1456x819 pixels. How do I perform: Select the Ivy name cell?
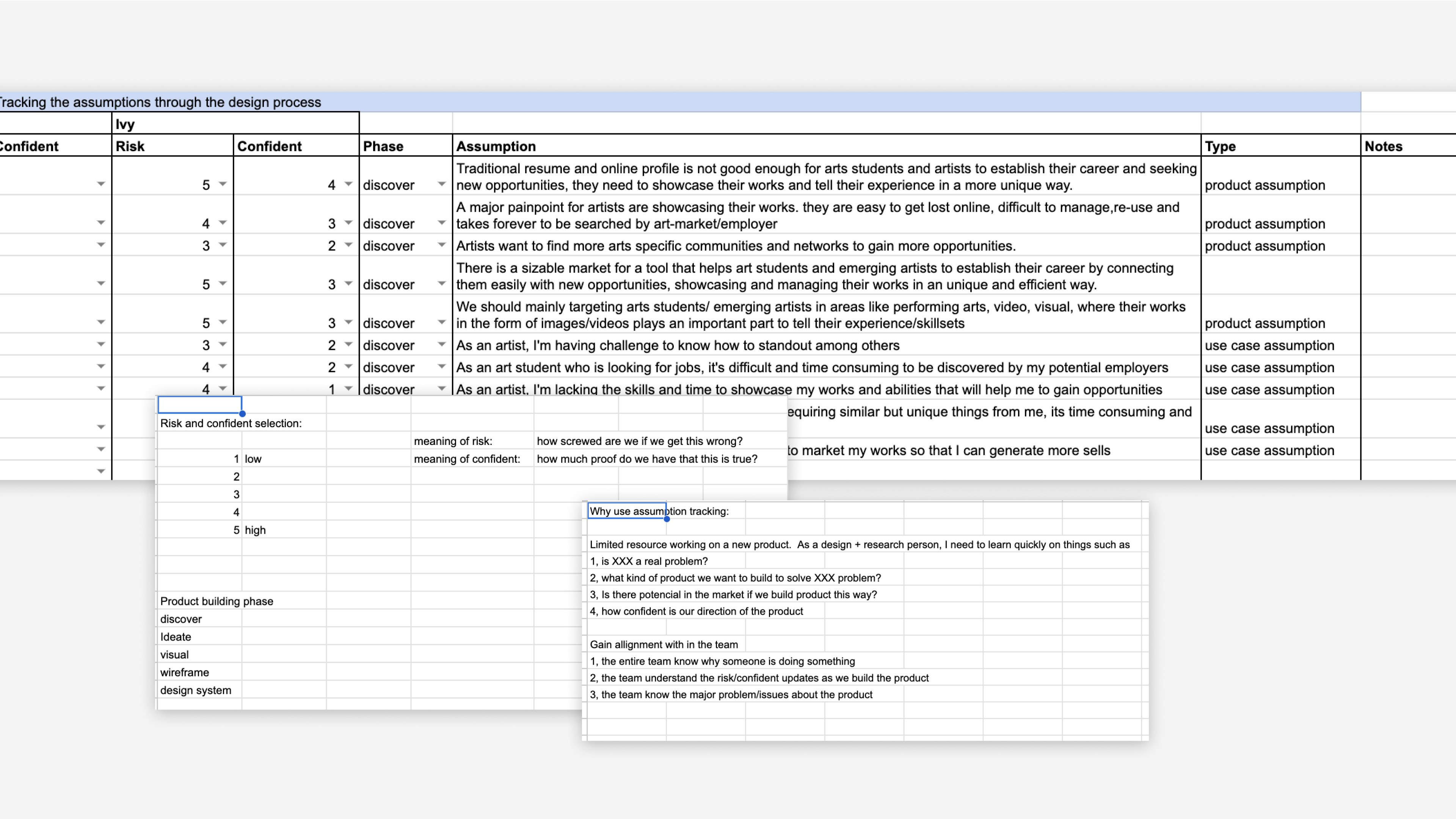coord(125,124)
